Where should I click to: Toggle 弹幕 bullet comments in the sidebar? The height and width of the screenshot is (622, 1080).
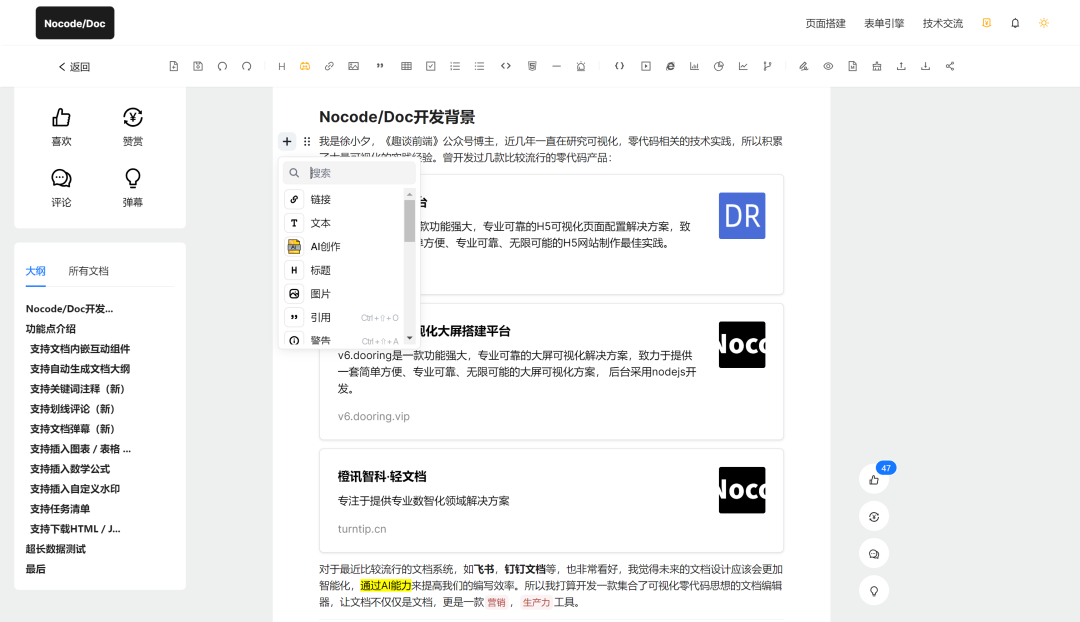pyautogui.click(x=131, y=186)
